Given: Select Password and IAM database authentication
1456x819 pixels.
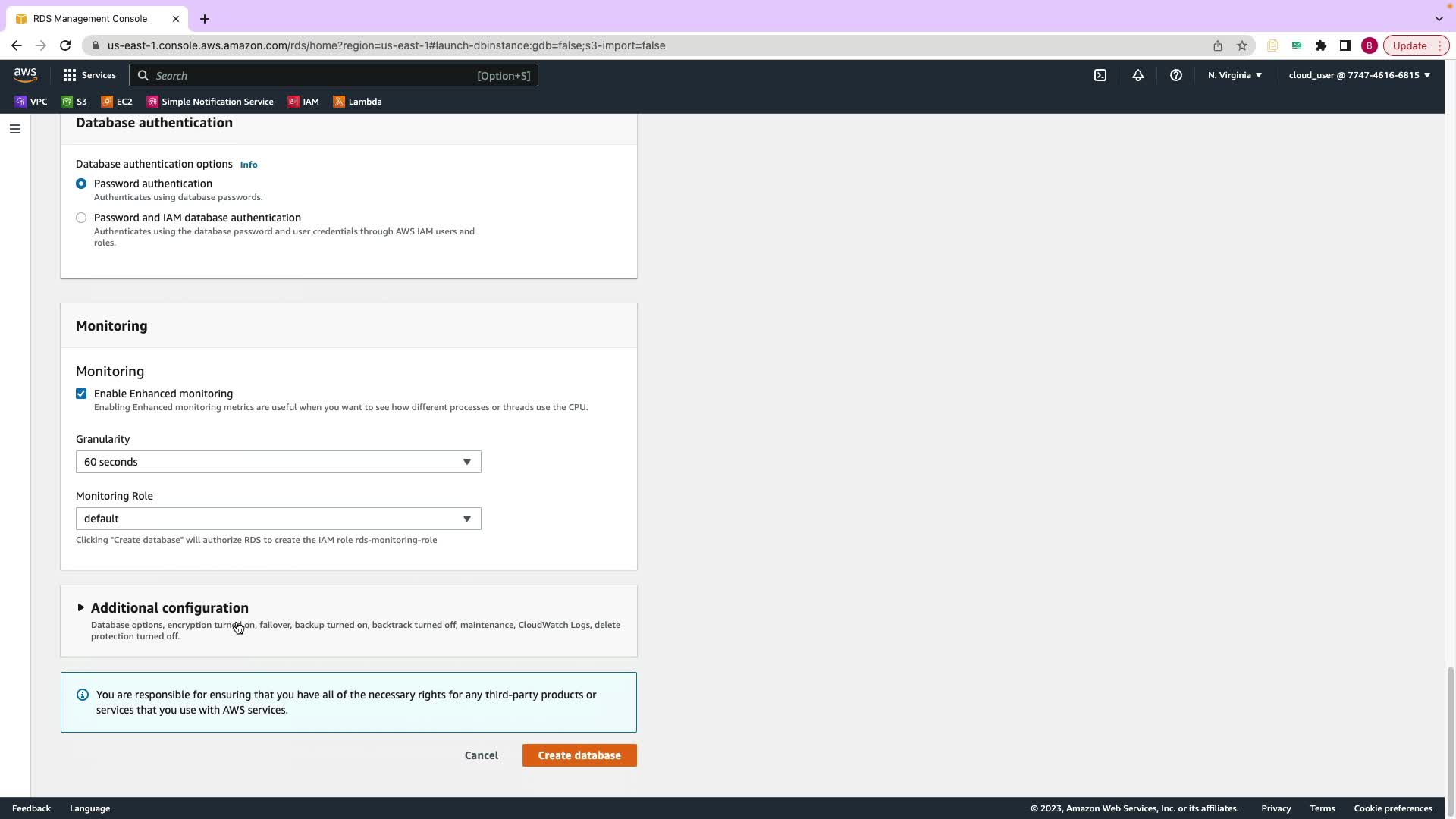Looking at the screenshot, I should tap(81, 218).
